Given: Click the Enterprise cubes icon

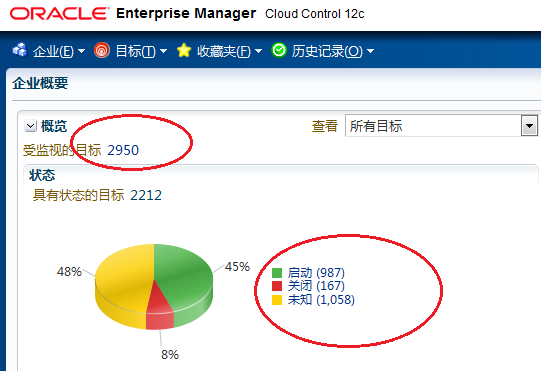Looking at the screenshot, I should coord(20,50).
